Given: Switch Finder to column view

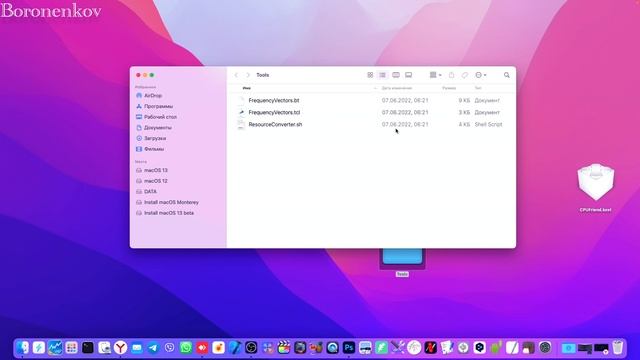Looking at the screenshot, I should [396, 75].
